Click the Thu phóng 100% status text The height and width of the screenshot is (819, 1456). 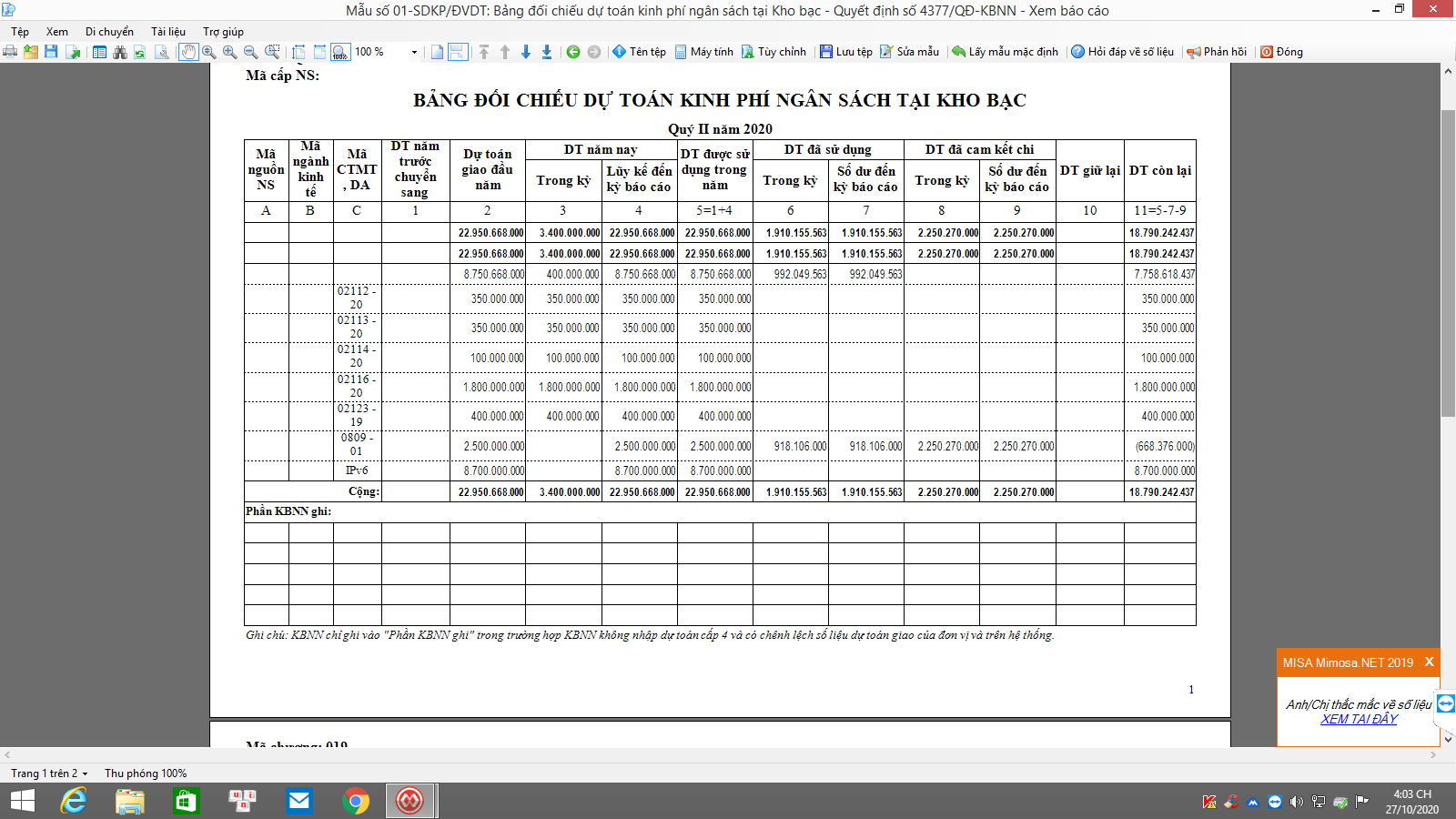tap(146, 773)
